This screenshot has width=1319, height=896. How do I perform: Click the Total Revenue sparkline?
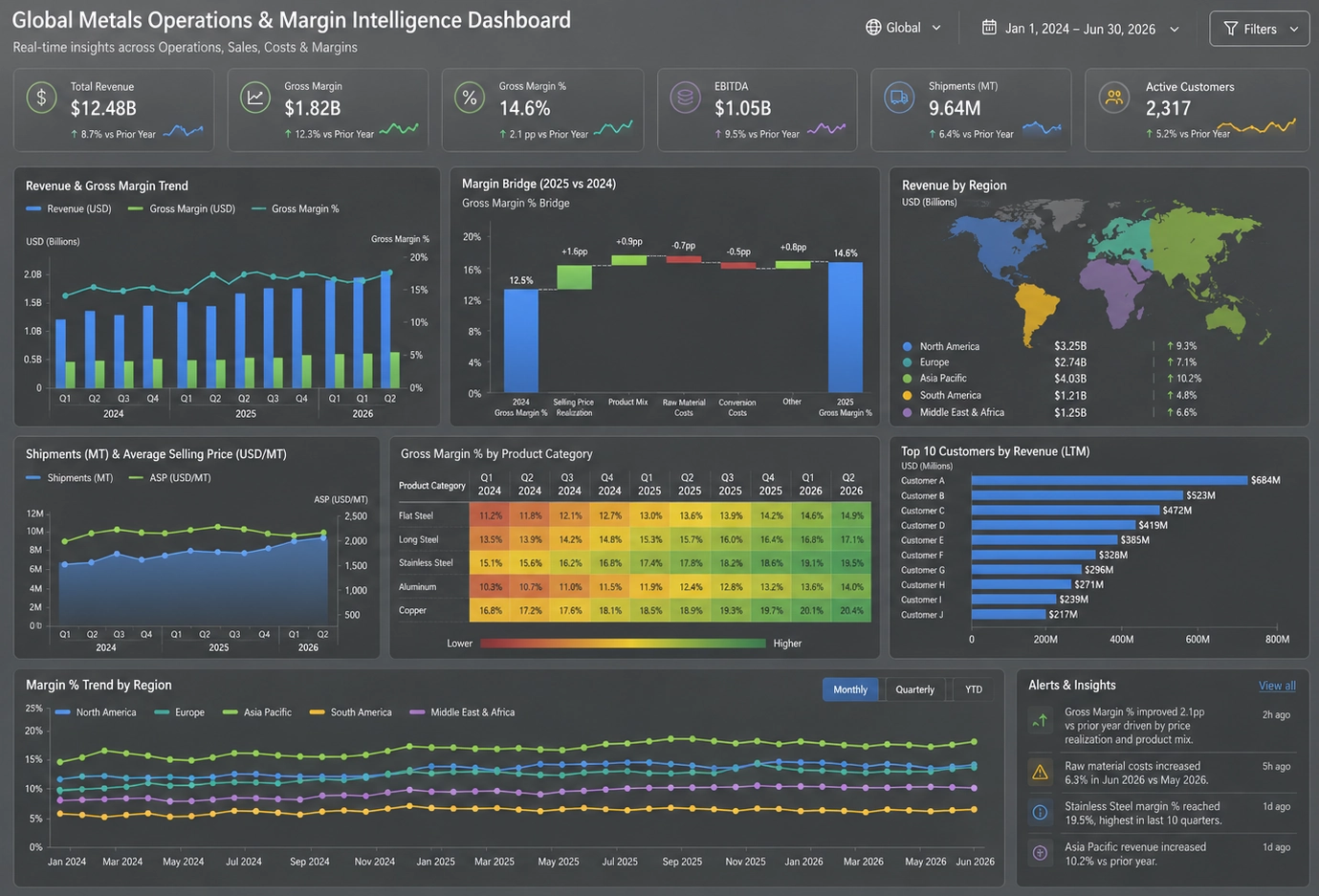tap(183, 131)
